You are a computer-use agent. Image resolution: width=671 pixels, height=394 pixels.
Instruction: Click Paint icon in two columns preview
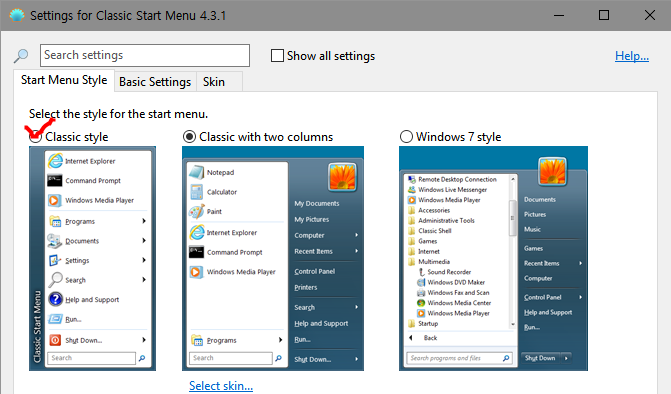(196, 211)
